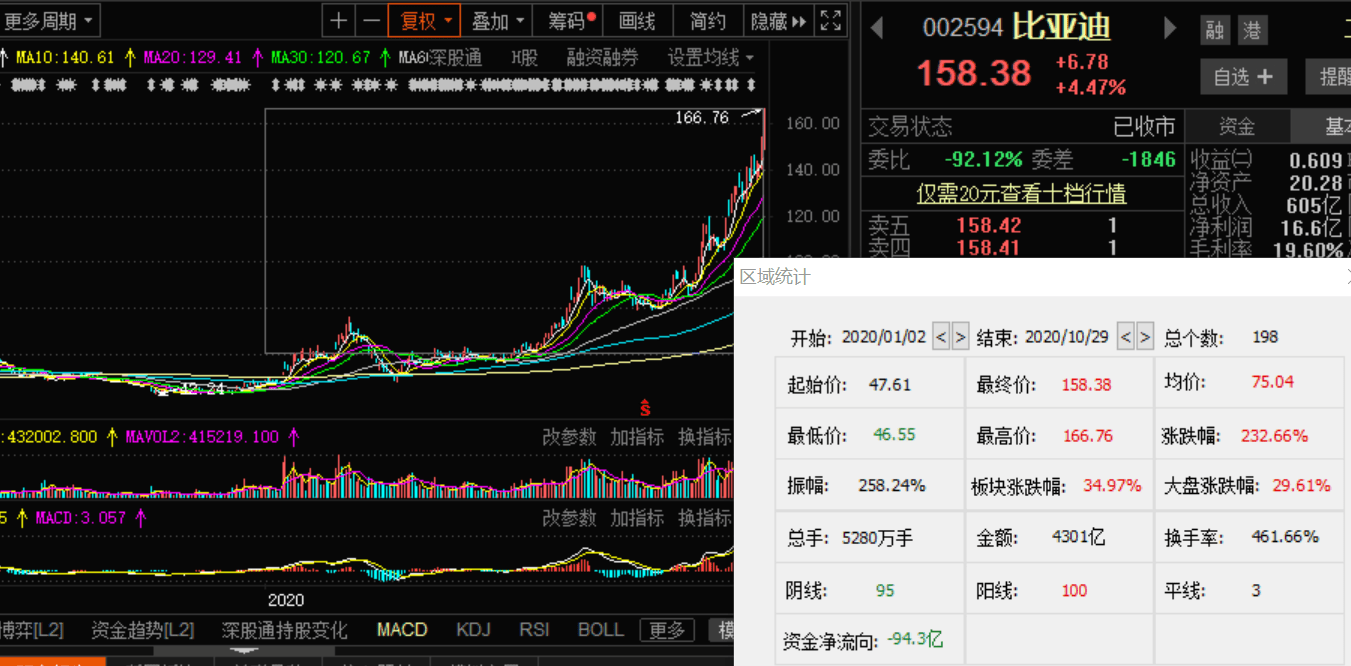Viewport: 1351px width, 666px height.
Task: Click the MA30:120.67 indicator label
Action: click(x=320, y=57)
